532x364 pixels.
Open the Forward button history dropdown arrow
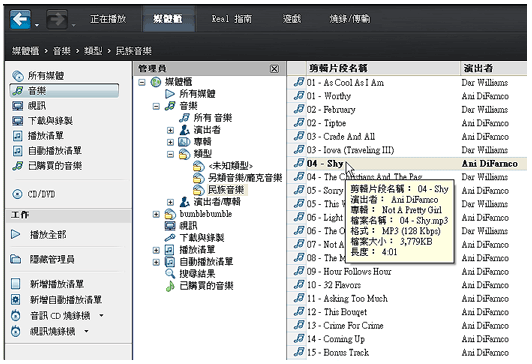(x=74, y=25)
